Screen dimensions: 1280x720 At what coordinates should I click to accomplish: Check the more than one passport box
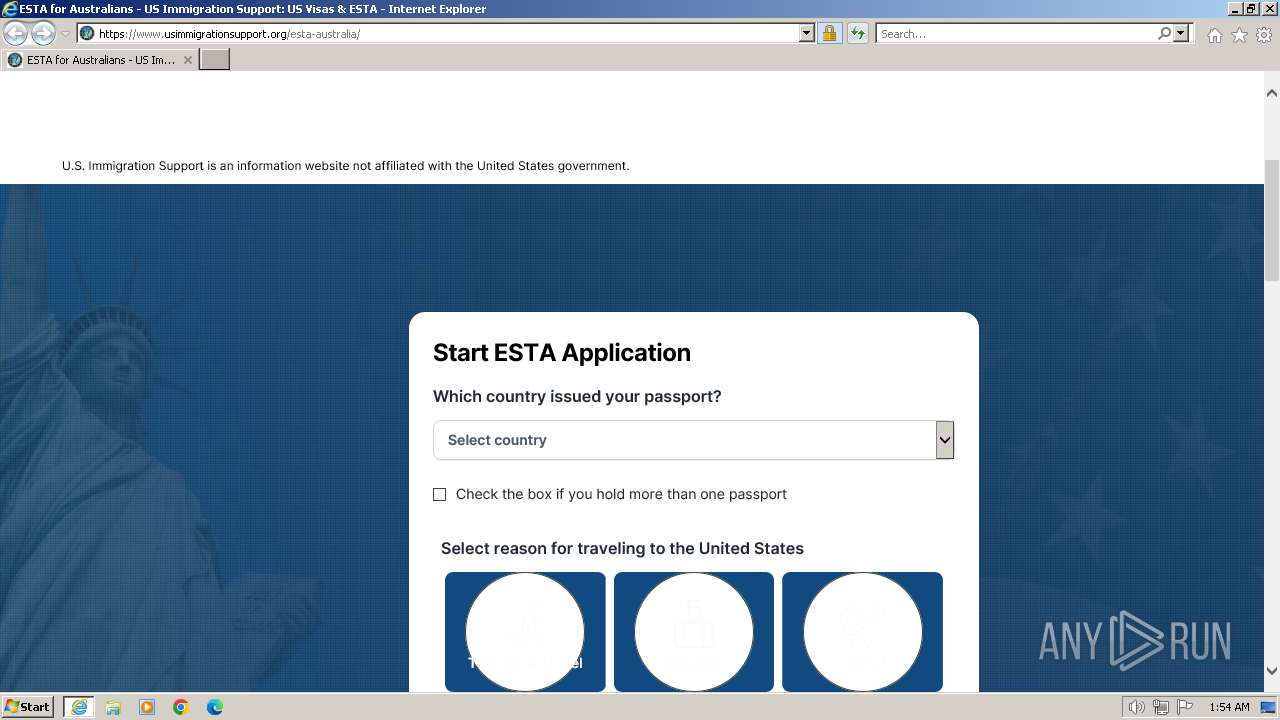click(x=439, y=494)
